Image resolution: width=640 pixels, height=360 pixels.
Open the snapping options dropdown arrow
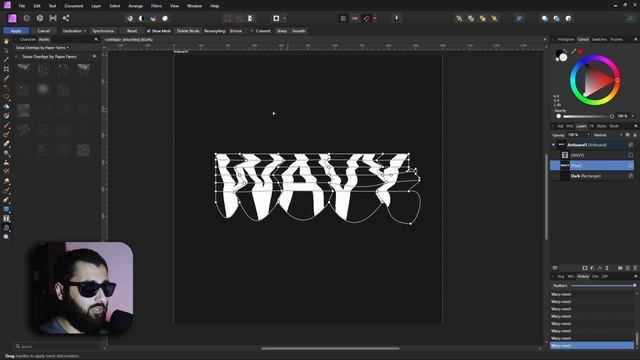click(375, 18)
